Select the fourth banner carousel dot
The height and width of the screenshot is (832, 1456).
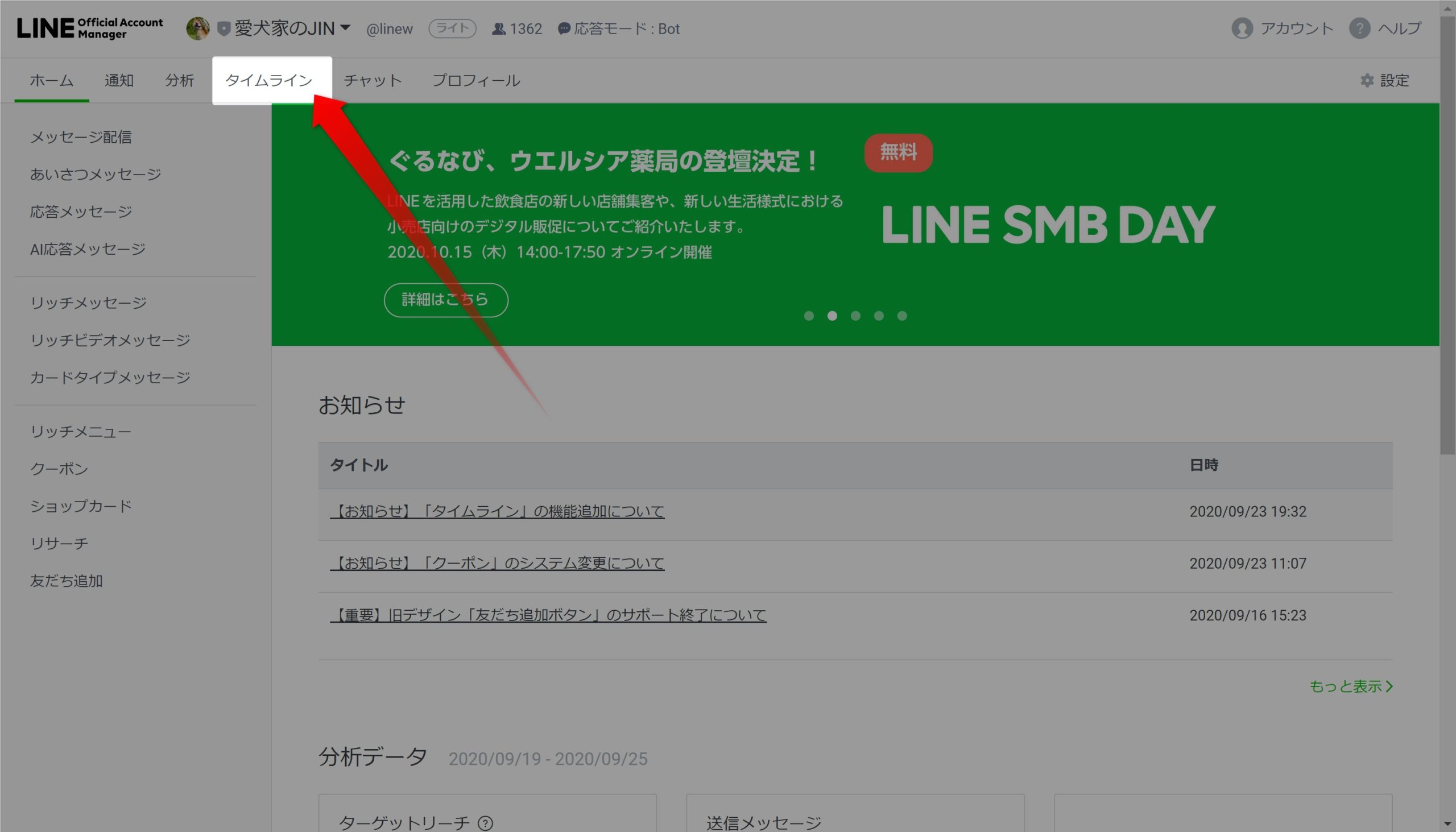coord(879,316)
